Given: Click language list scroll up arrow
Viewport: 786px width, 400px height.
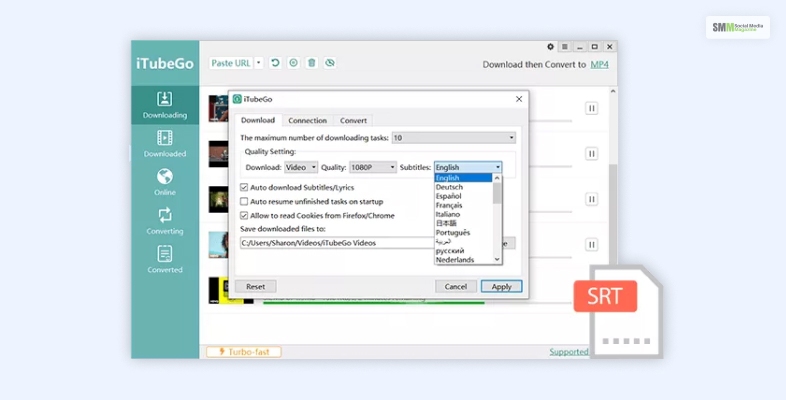Looking at the screenshot, I should point(497,178).
